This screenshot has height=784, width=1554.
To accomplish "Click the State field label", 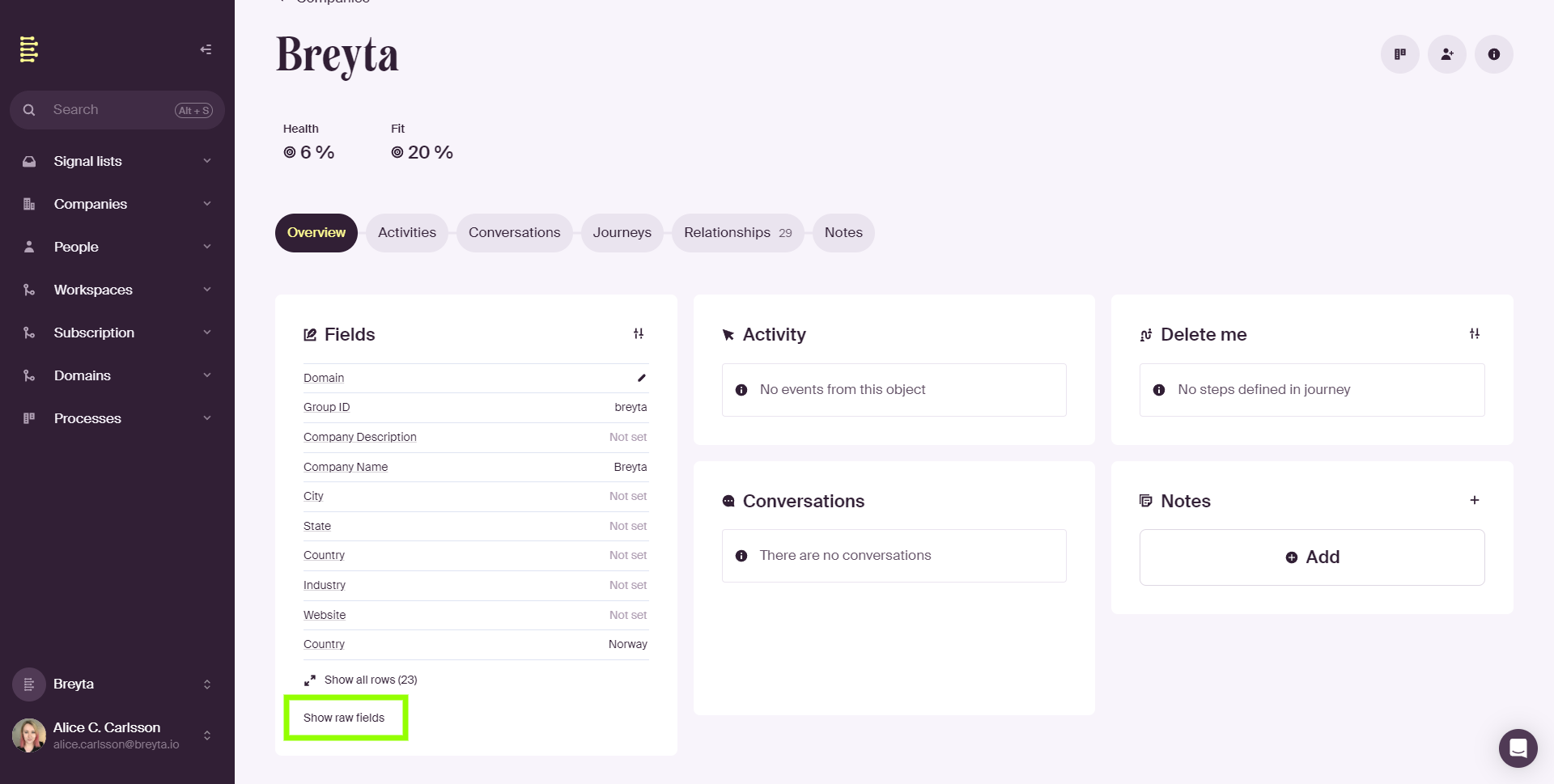I will coord(317,526).
